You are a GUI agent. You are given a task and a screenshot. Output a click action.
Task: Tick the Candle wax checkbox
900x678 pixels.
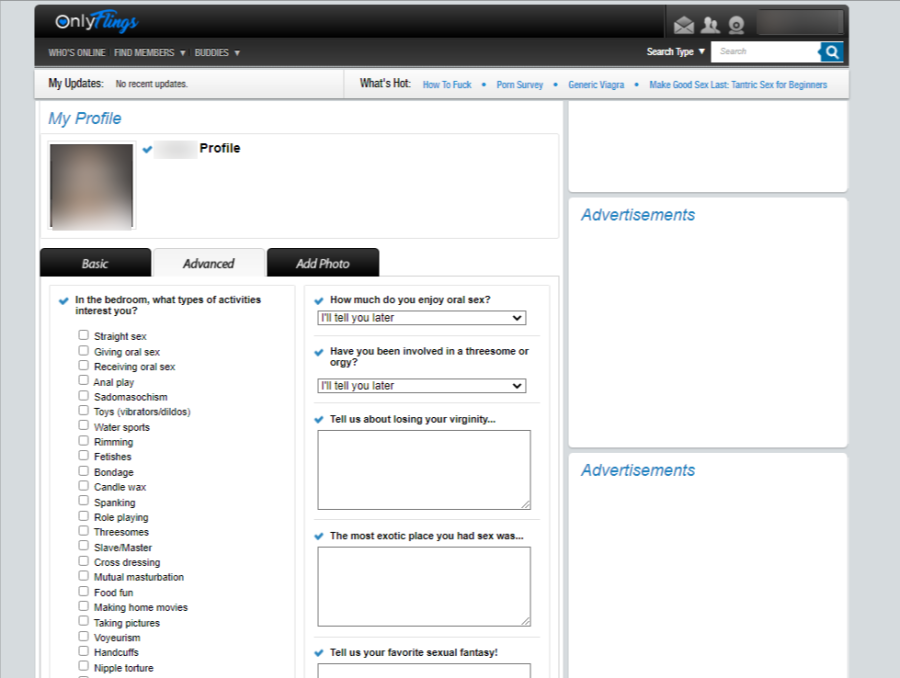pos(84,487)
